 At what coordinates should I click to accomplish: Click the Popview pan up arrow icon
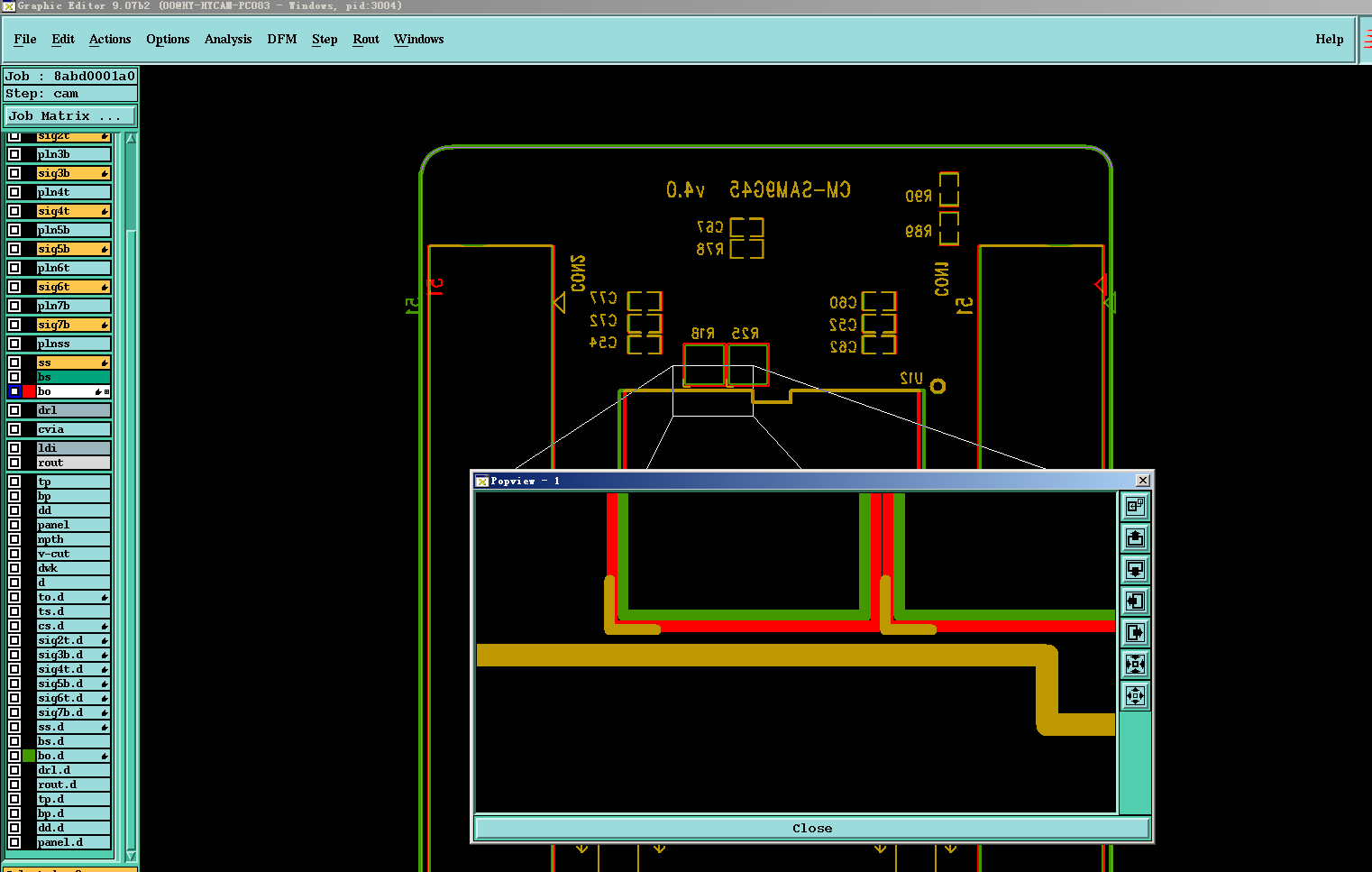click(1135, 538)
